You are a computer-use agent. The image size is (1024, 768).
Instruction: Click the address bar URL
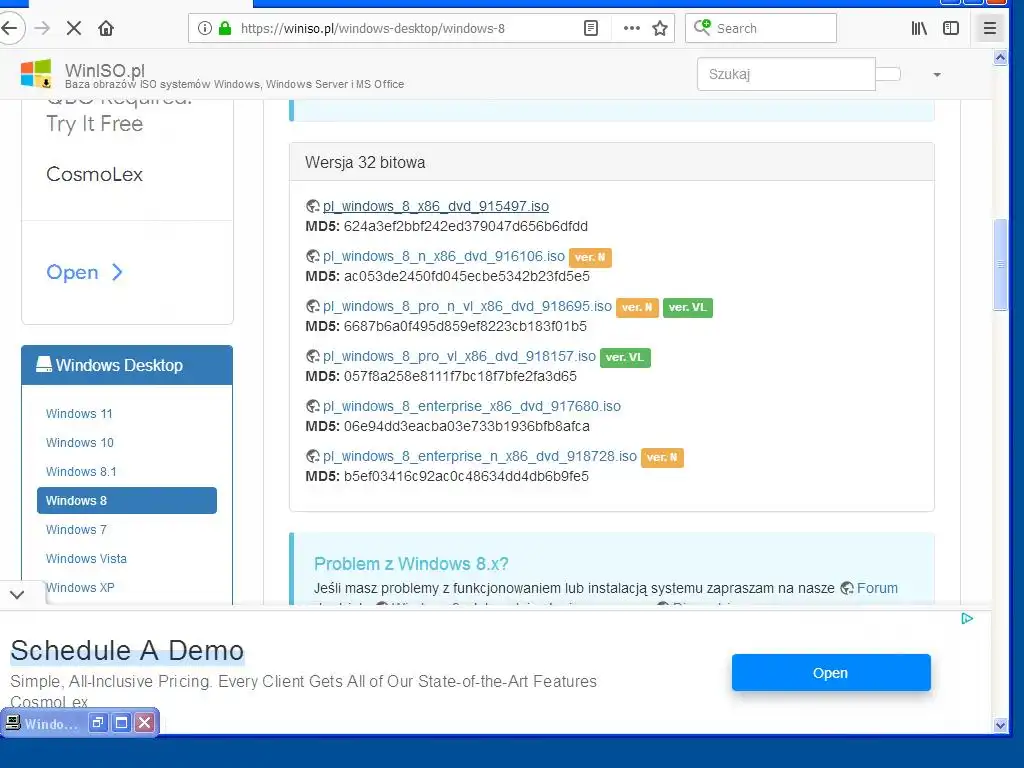coord(372,28)
